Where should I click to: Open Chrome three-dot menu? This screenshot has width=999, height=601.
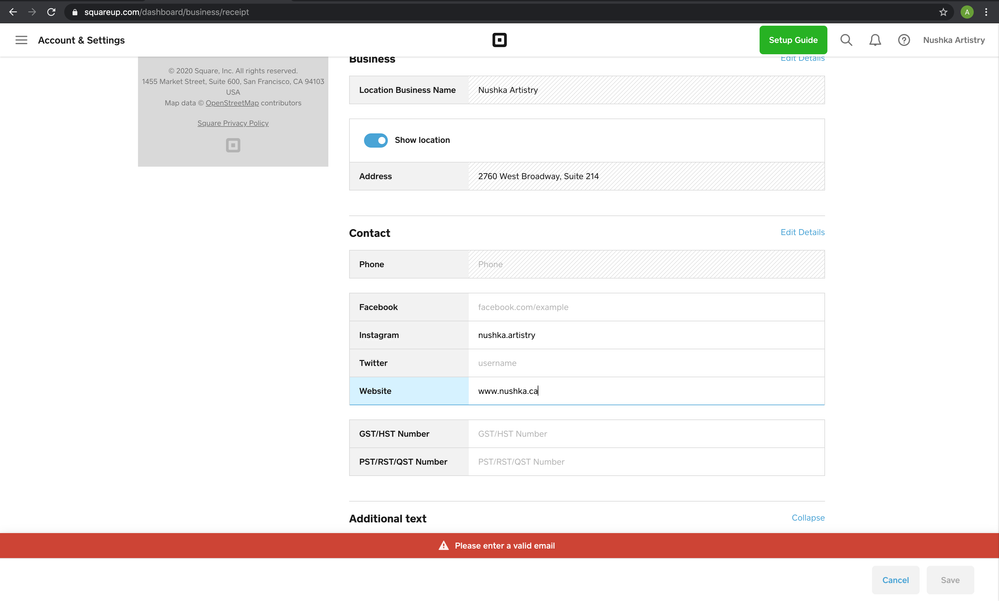pyautogui.click(x=986, y=12)
